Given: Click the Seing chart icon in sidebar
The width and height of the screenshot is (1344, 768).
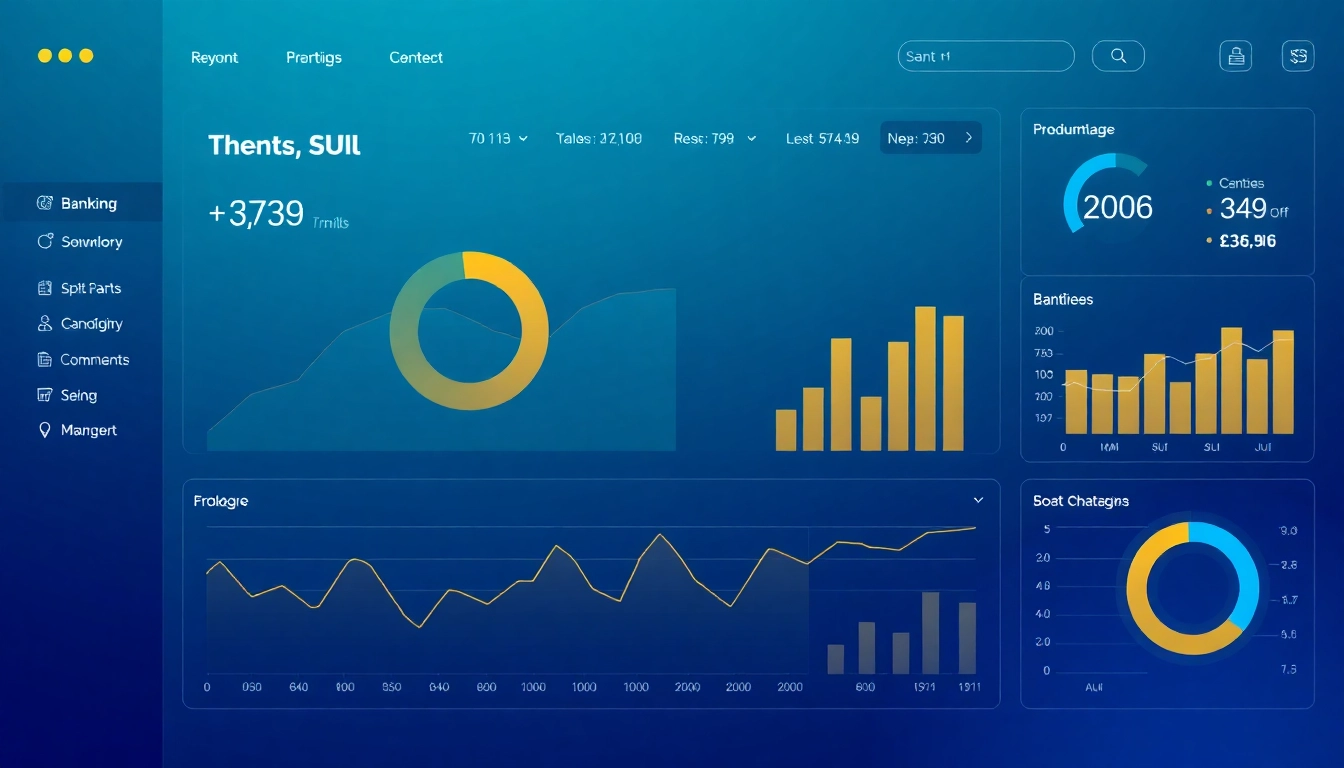Looking at the screenshot, I should pyautogui.click(x=44, y=395).
